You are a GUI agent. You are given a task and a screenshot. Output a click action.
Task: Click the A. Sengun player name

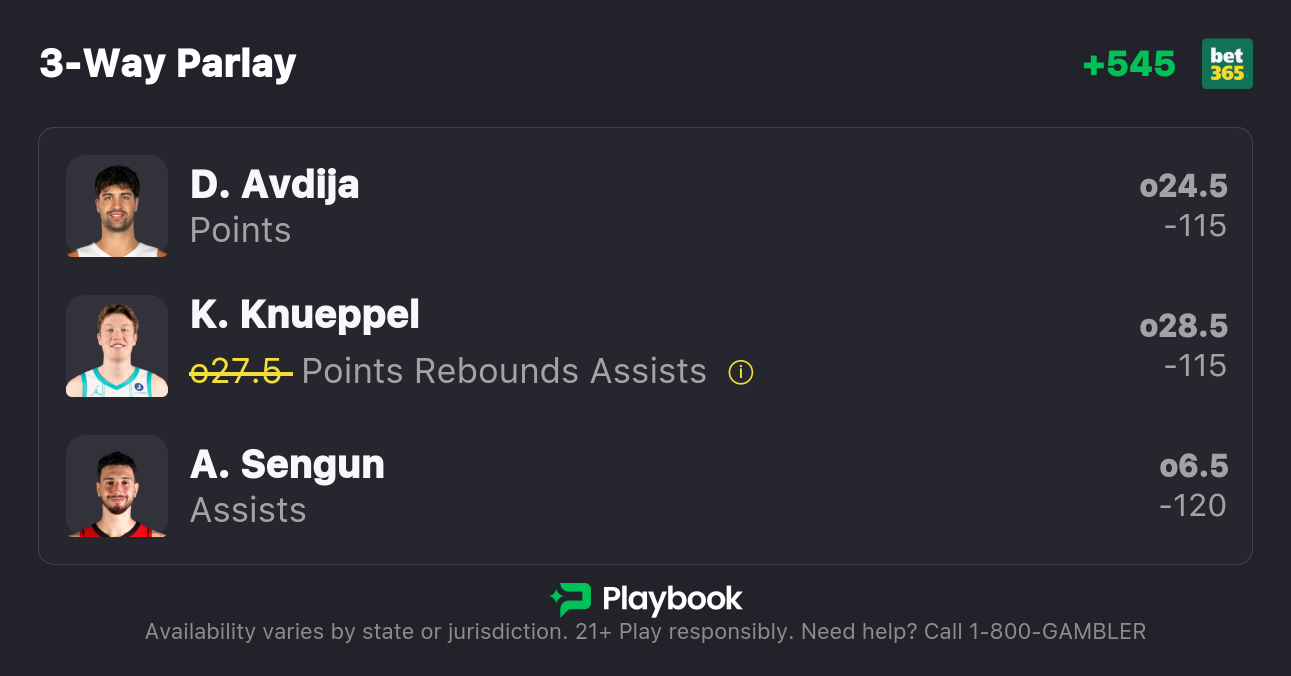coord(287,465)
